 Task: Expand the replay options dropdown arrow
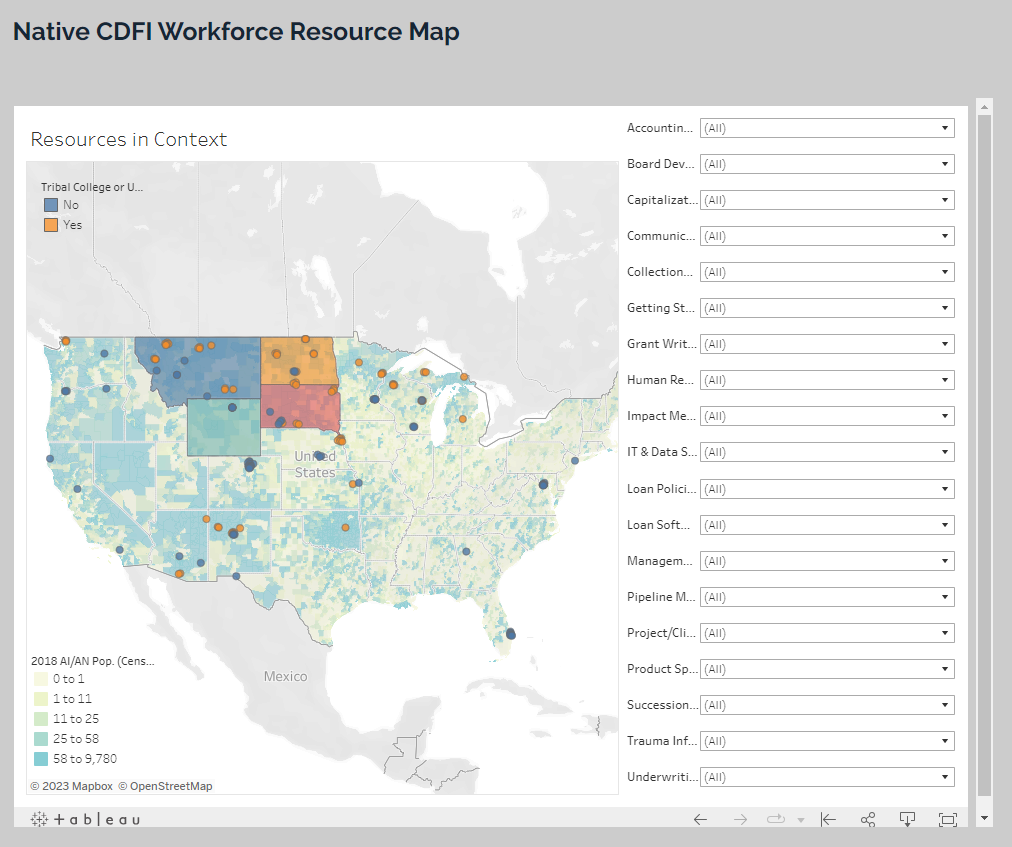pos(800,820)
